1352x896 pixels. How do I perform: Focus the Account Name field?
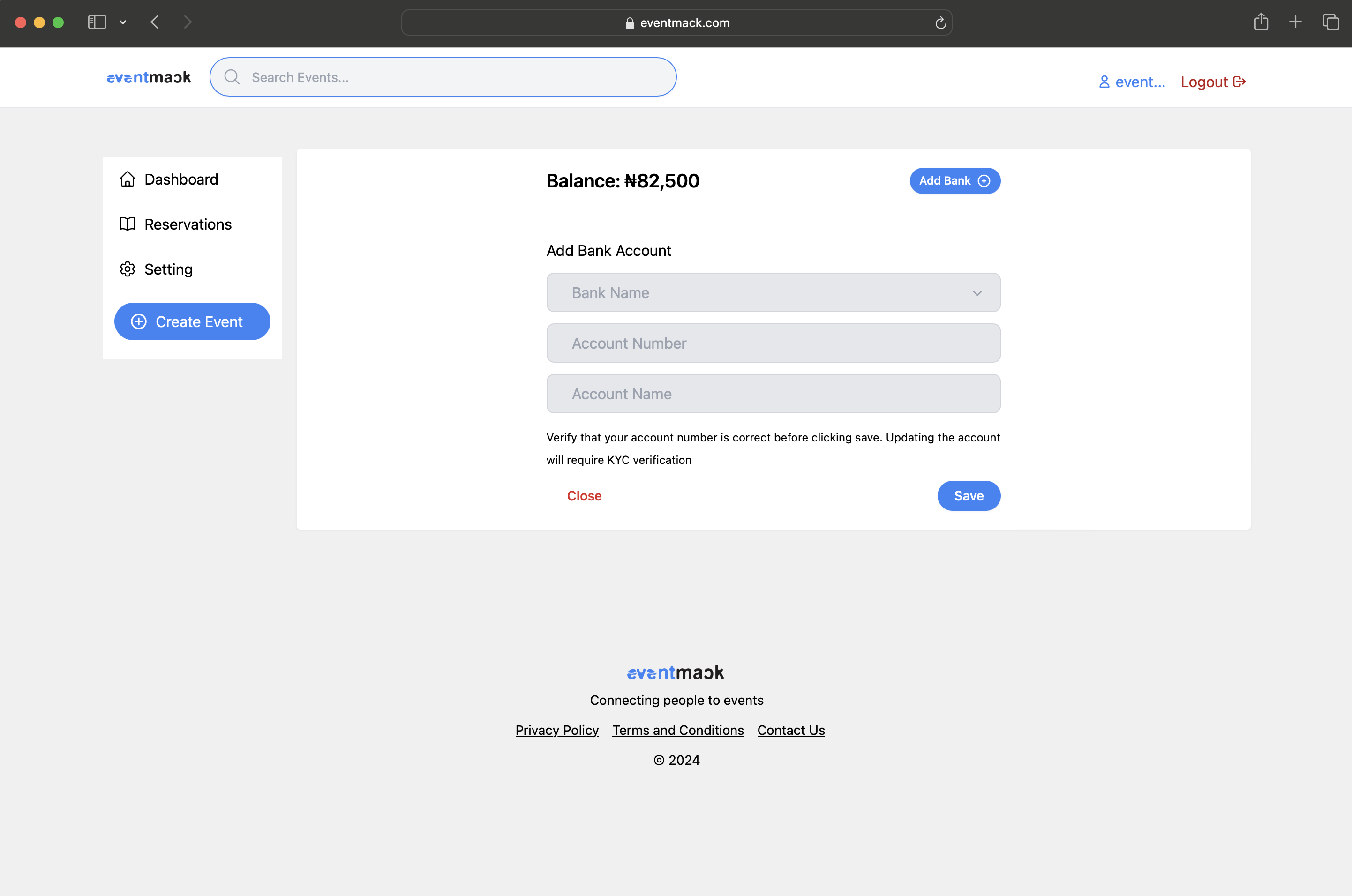pos(773,394)
